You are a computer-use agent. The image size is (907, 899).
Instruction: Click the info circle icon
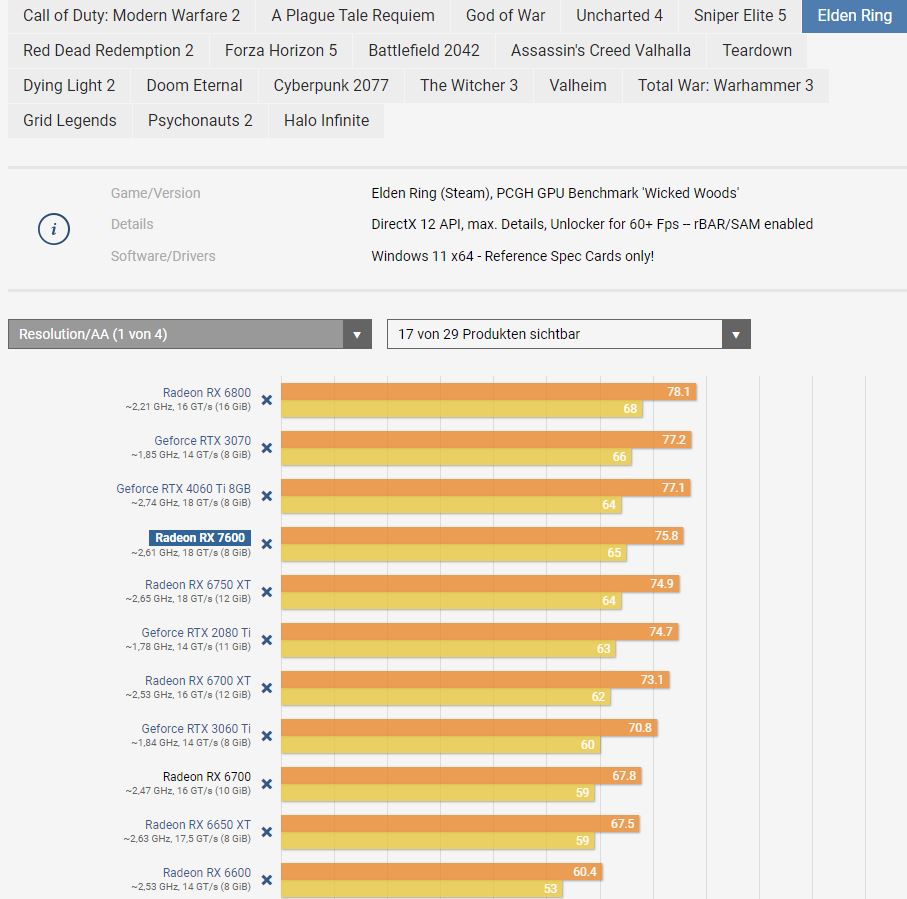54,229
